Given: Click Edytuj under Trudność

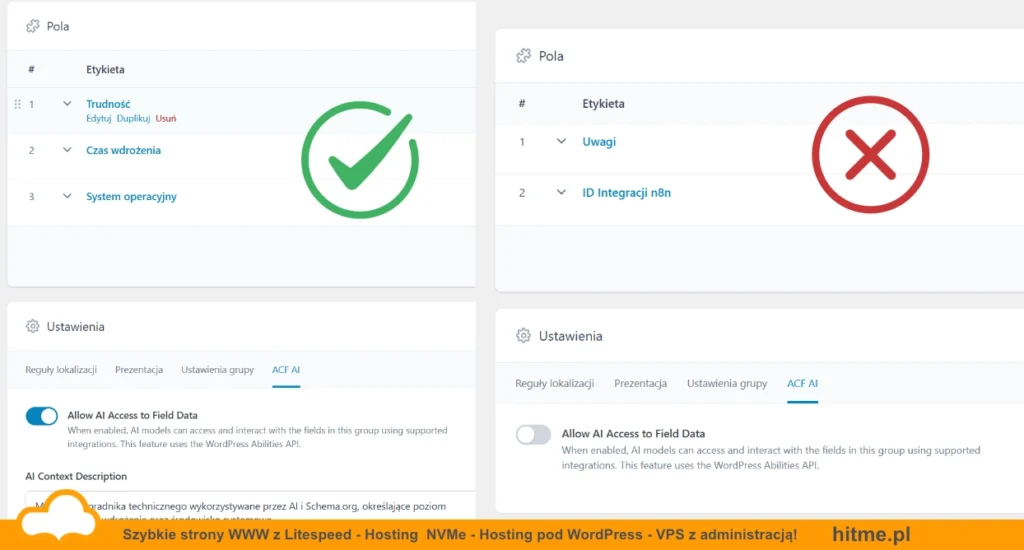Looking at the screenshot, I should [99, 118].
